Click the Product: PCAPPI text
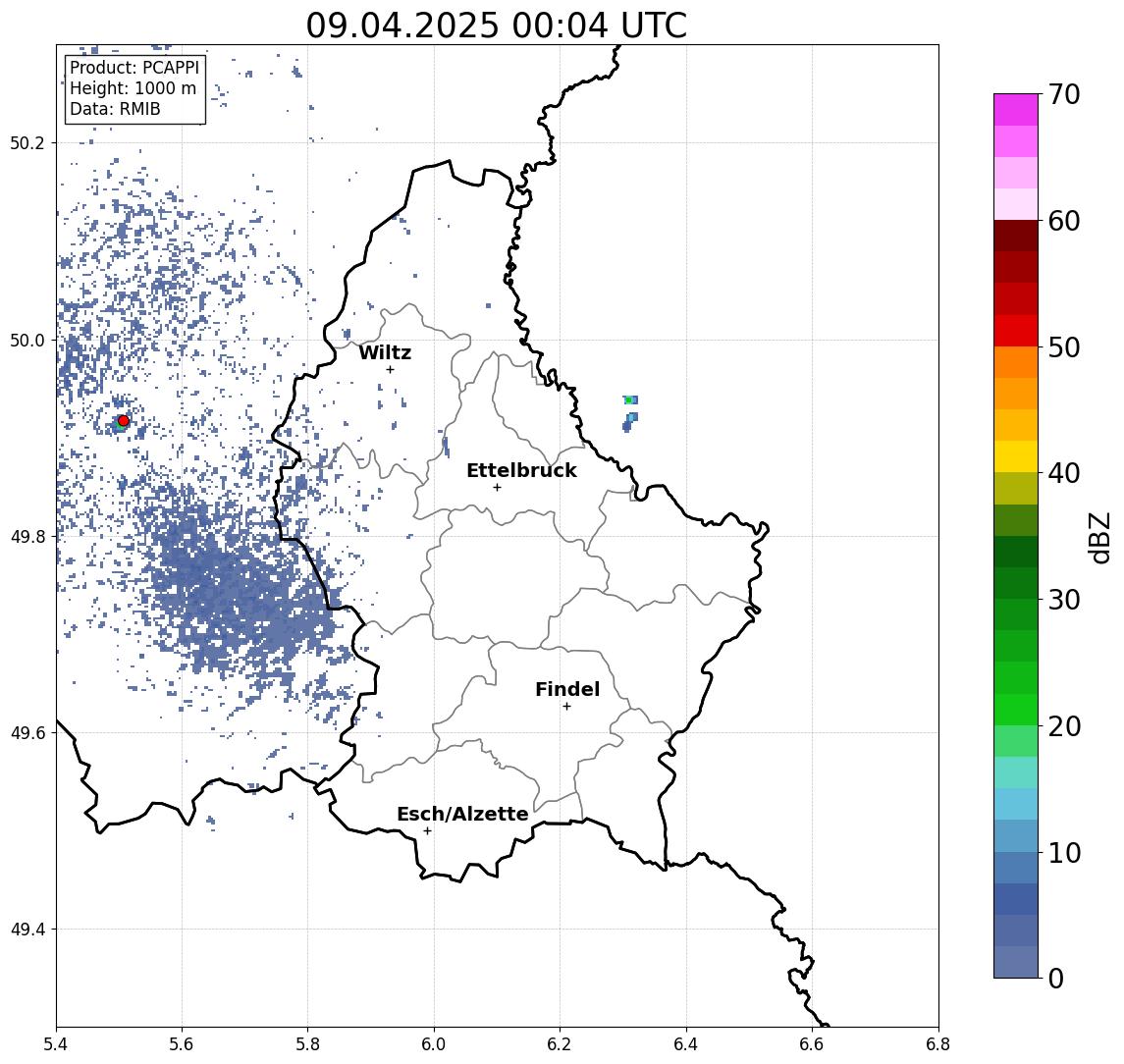 [x=134, y=68]
